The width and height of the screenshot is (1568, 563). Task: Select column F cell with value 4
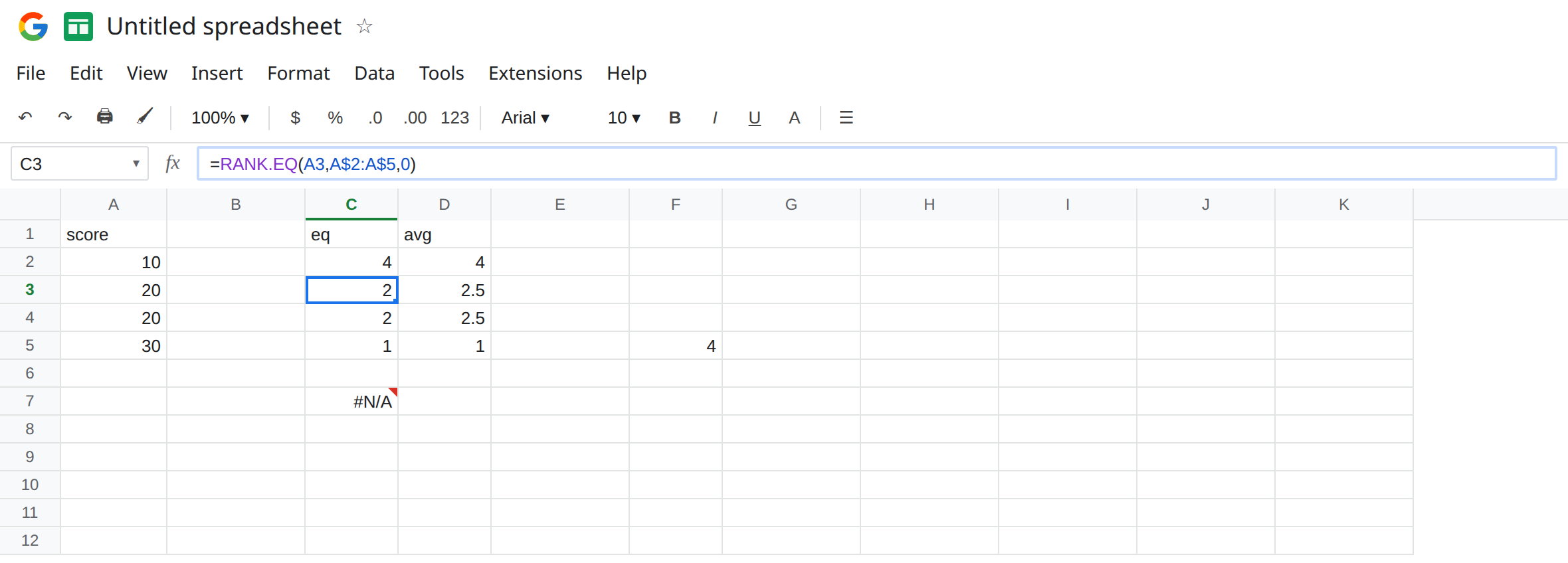[x=676, y=345]
